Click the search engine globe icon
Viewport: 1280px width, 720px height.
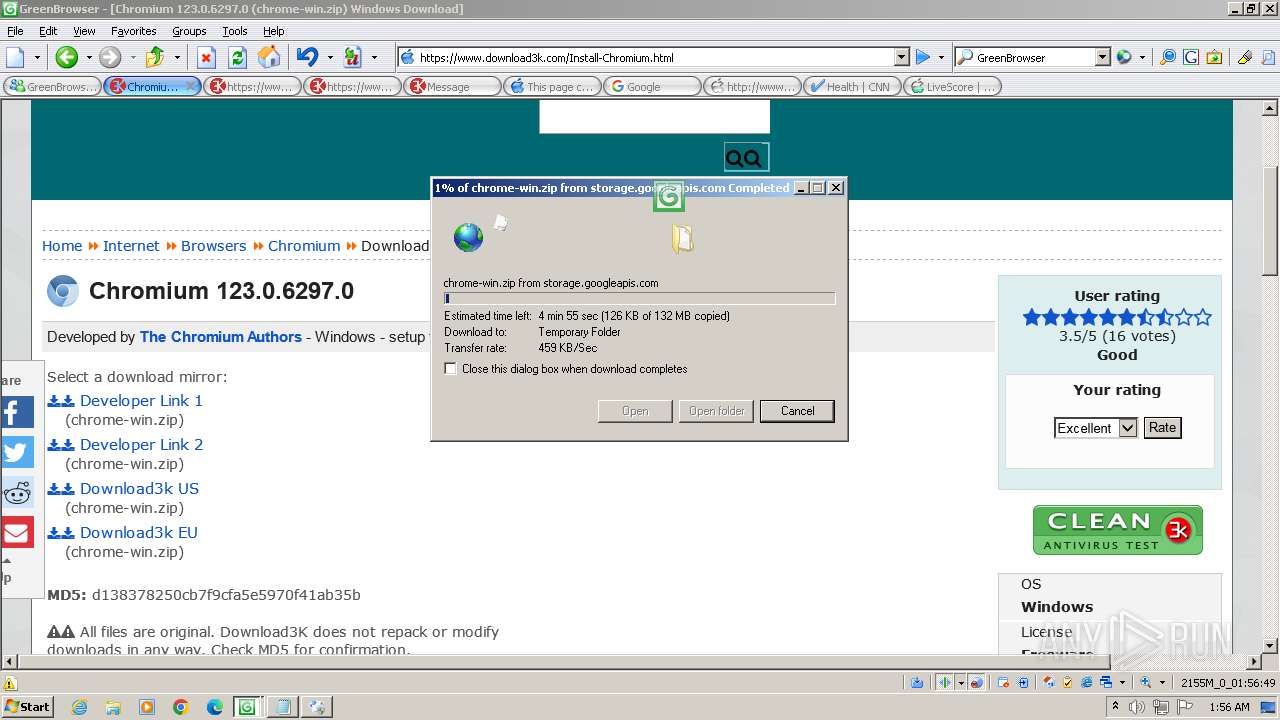tap(1124, 57)
